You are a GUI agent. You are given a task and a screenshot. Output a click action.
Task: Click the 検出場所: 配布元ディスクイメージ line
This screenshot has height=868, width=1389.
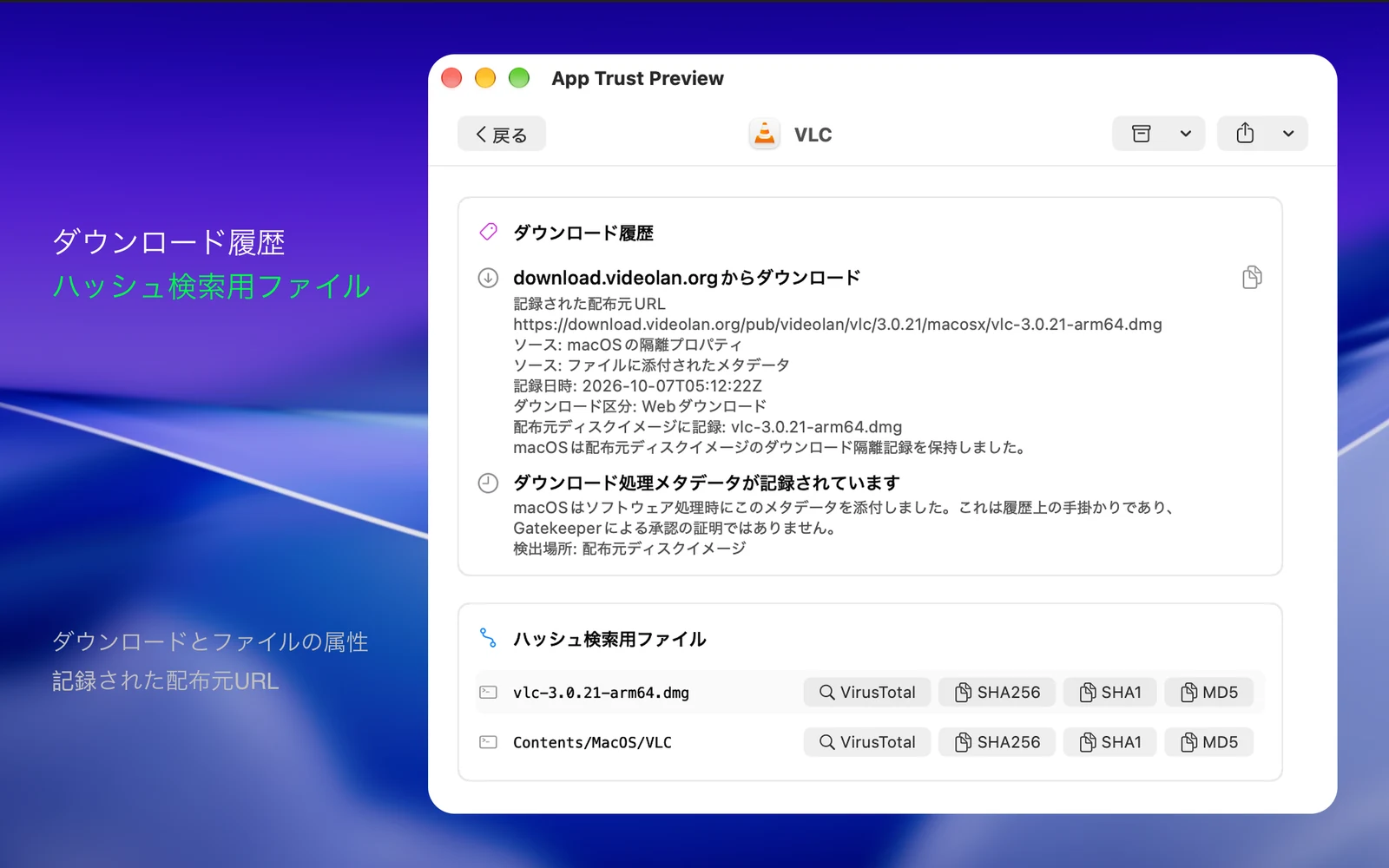(x=629, y=549)
